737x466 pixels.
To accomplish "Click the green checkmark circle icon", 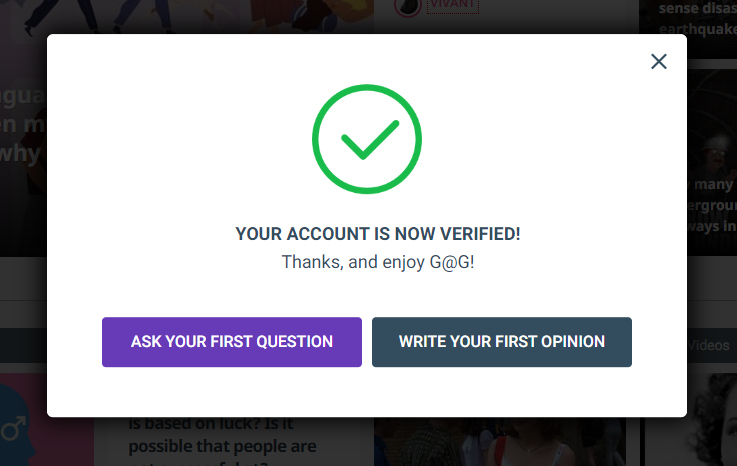I will click(x=367, y=139).
